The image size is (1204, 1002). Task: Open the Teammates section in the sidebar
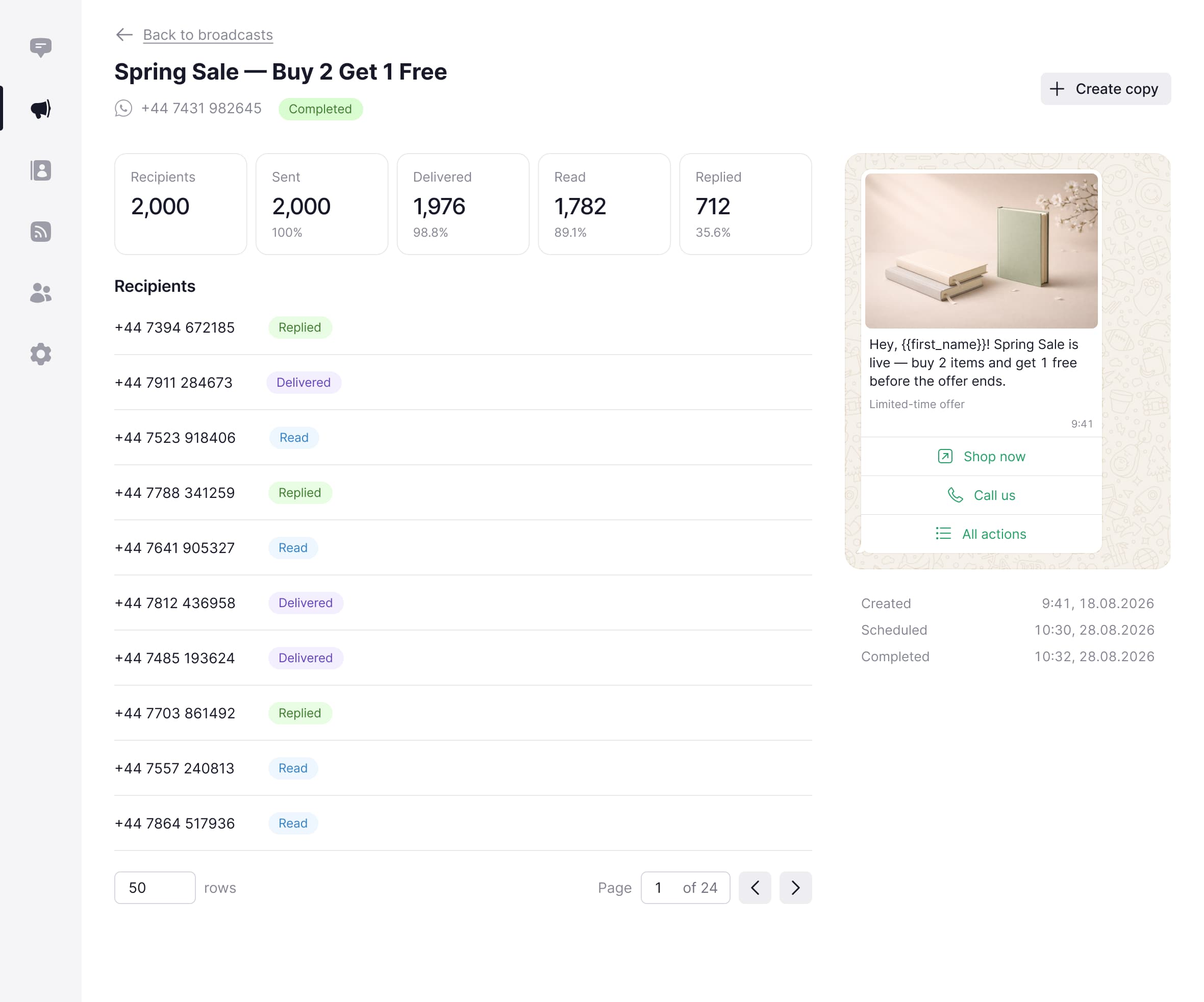click(x=40, y=293)
